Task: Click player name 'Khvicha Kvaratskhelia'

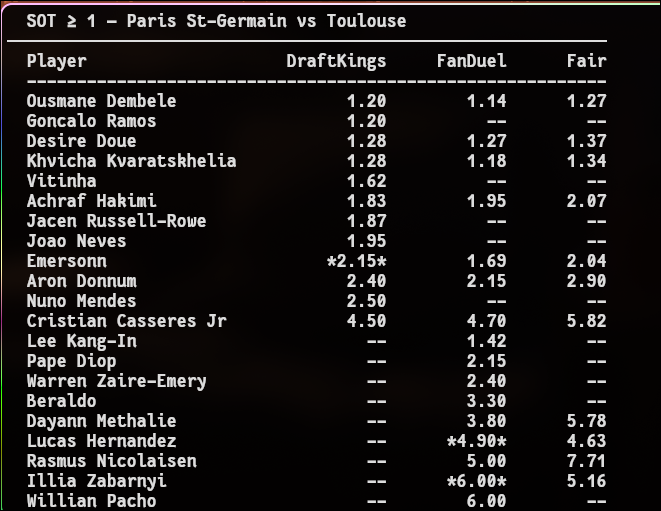Action: pos(131,161)
